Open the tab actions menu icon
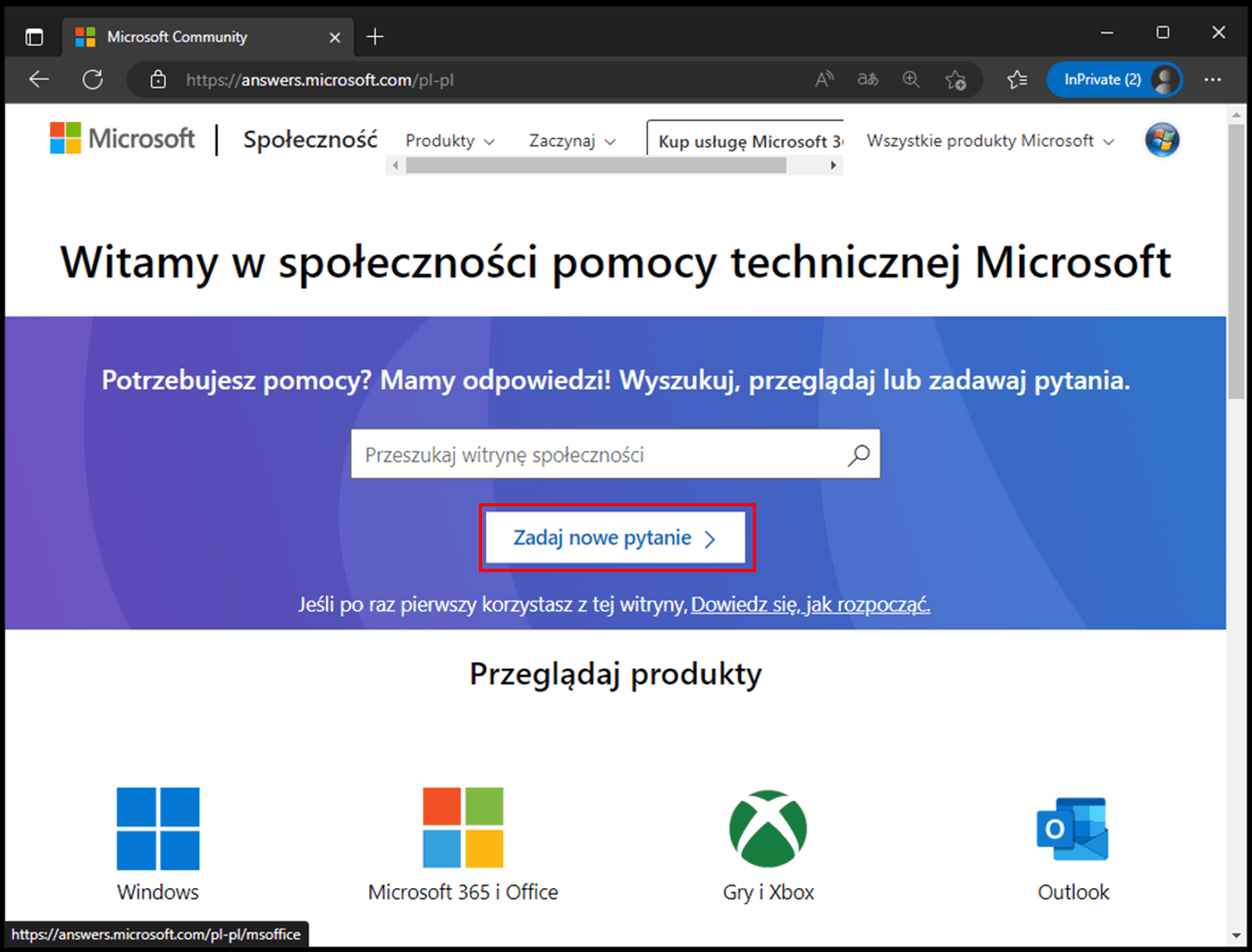Screen dimensions: 1252x952 (x=34, y=37)
